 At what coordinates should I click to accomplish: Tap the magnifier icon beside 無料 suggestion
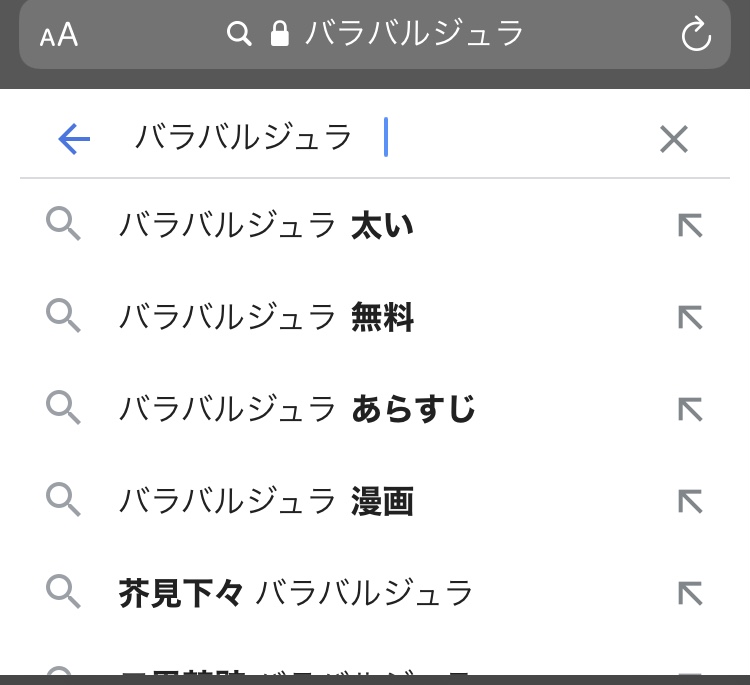pyautogui.click(x=63, y=316)
